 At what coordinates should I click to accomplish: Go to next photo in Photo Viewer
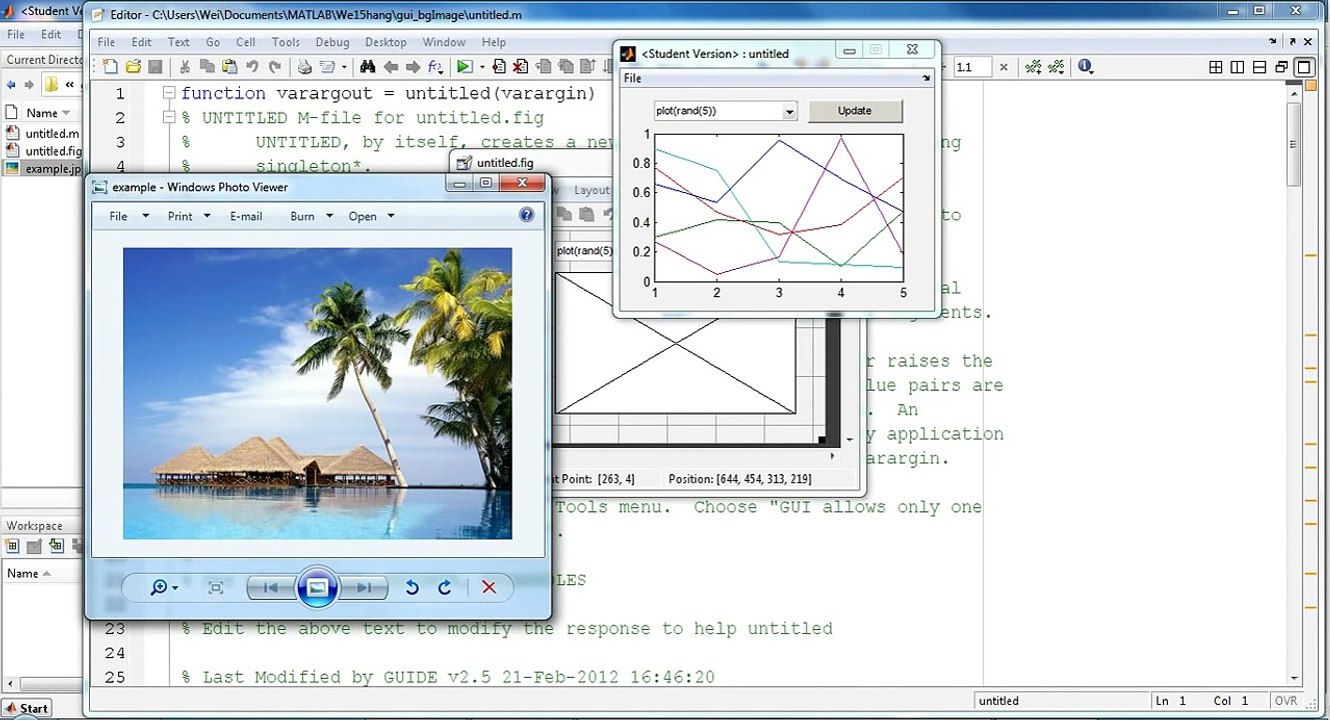point(363,587)
